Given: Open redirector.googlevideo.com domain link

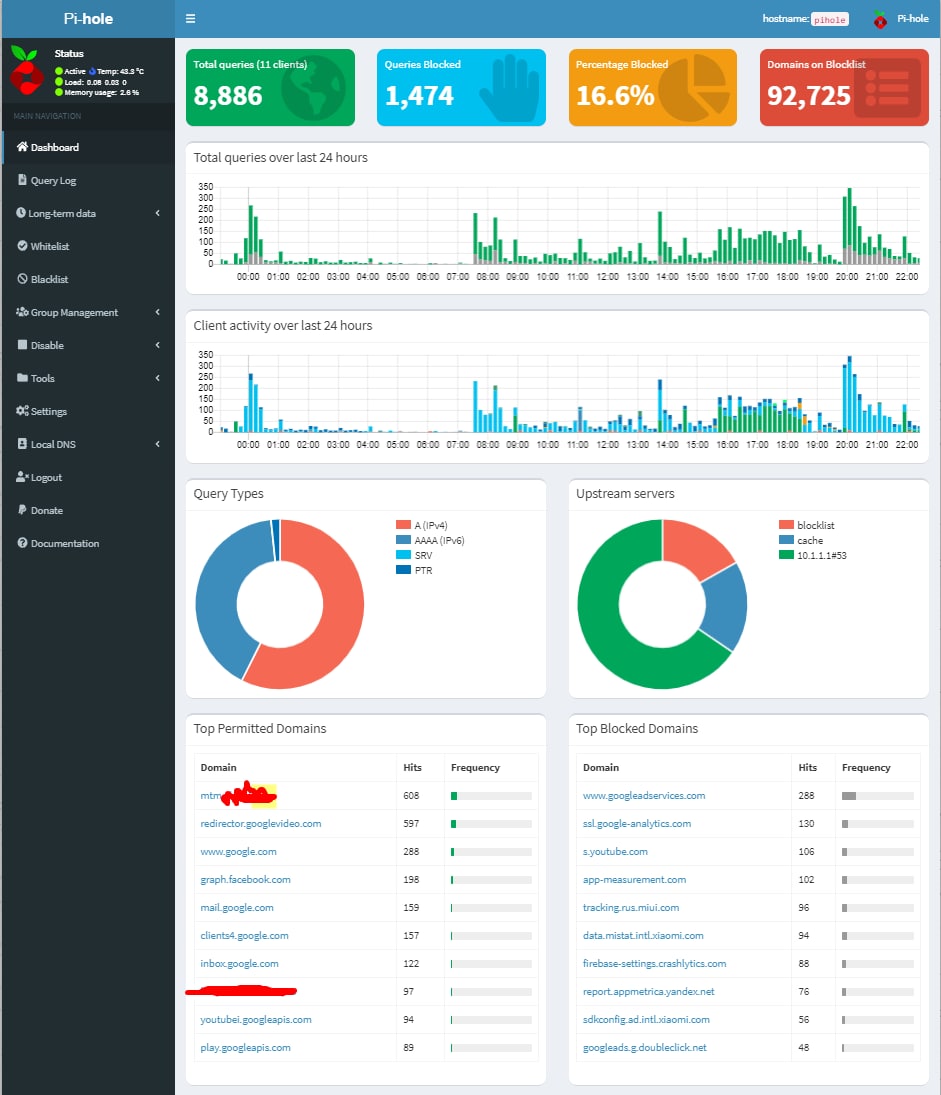Looking at the screenshot, I should point(261,823).
